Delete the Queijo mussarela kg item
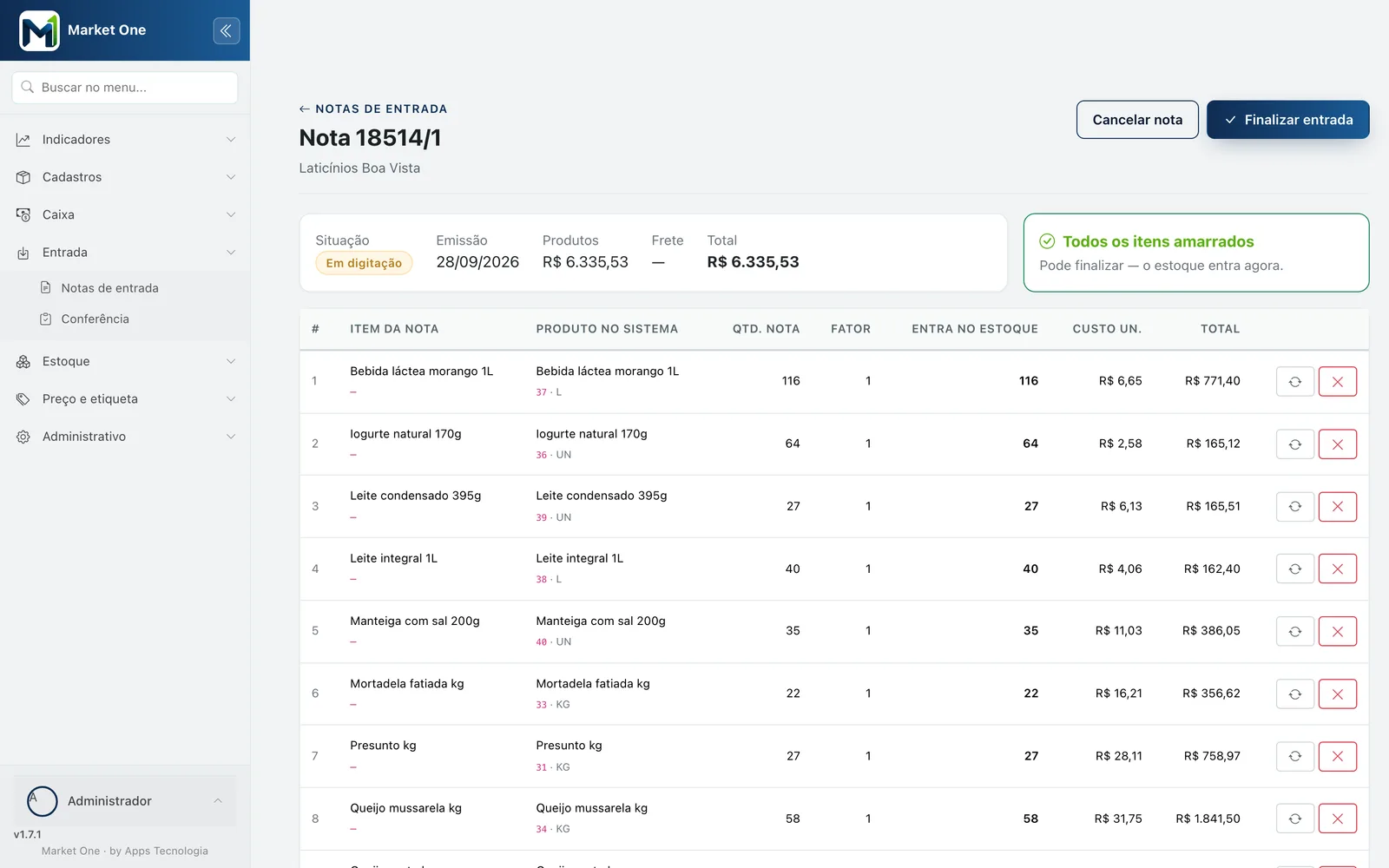Viewport: 1389px width, 868px height. (x=1337, y=819)
